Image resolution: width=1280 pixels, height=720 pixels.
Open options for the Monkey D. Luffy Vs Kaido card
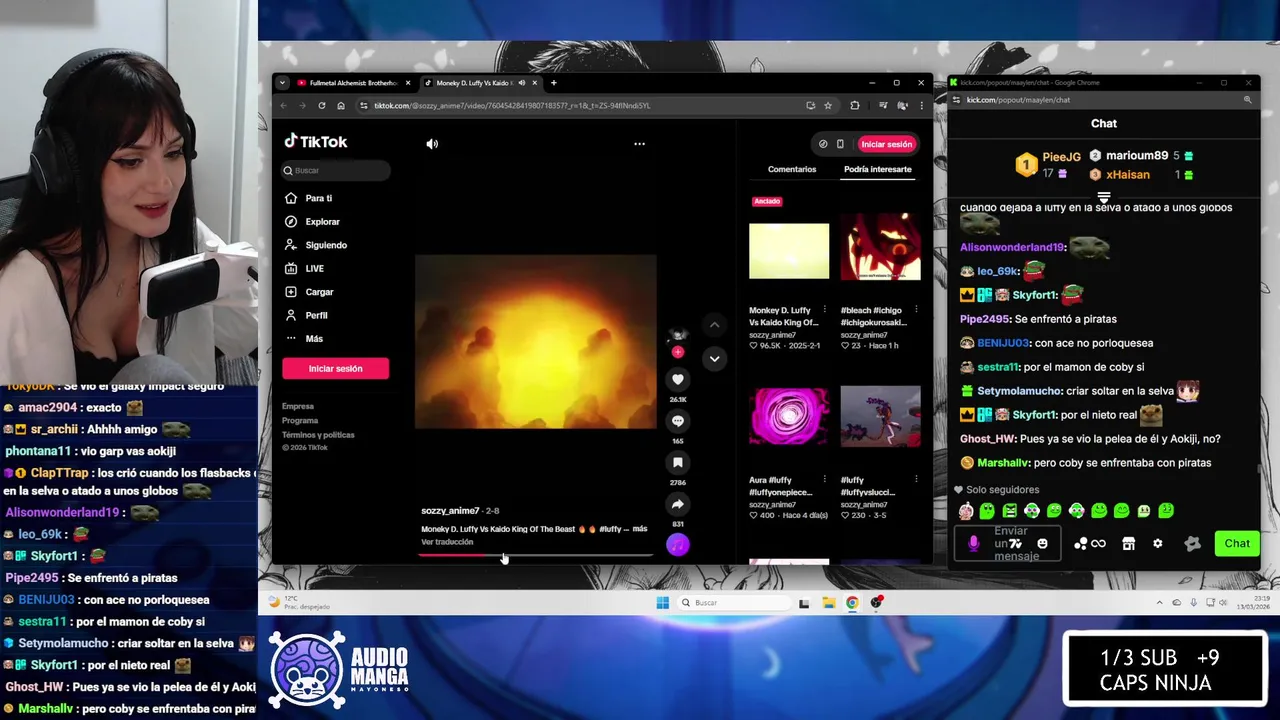click(x=825, y=311)
